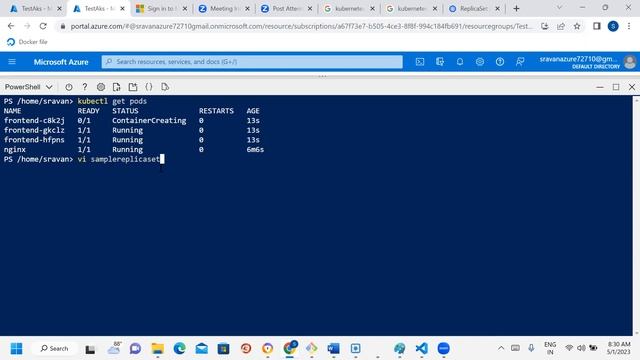Viewport: 640px width, 360px height.
Task: Open Cloud Shell from Azure header
Action: [420, 62]
